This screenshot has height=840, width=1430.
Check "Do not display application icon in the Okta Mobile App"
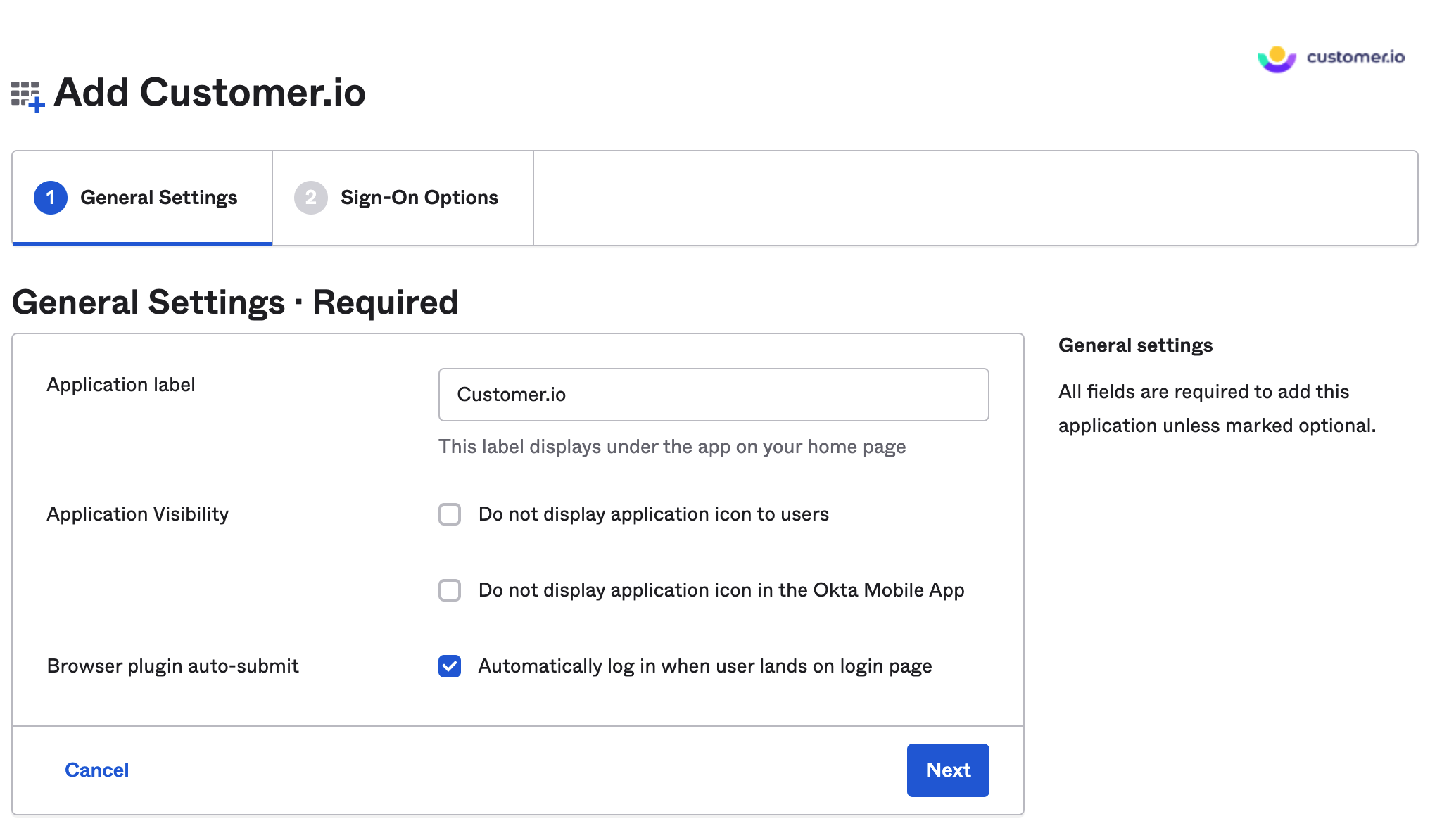click(x=449, y=590)
